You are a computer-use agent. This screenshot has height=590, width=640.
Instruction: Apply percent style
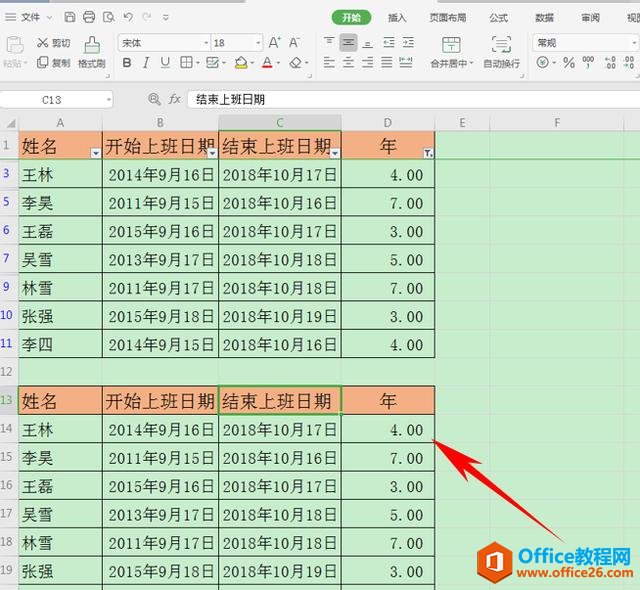(x=569, y=62)
